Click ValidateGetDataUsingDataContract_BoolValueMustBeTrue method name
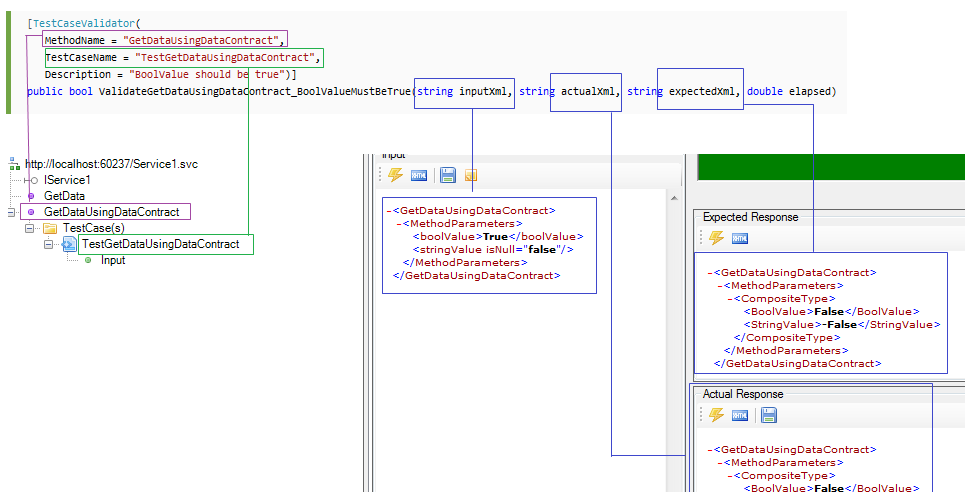 click(x=255, y=91)
